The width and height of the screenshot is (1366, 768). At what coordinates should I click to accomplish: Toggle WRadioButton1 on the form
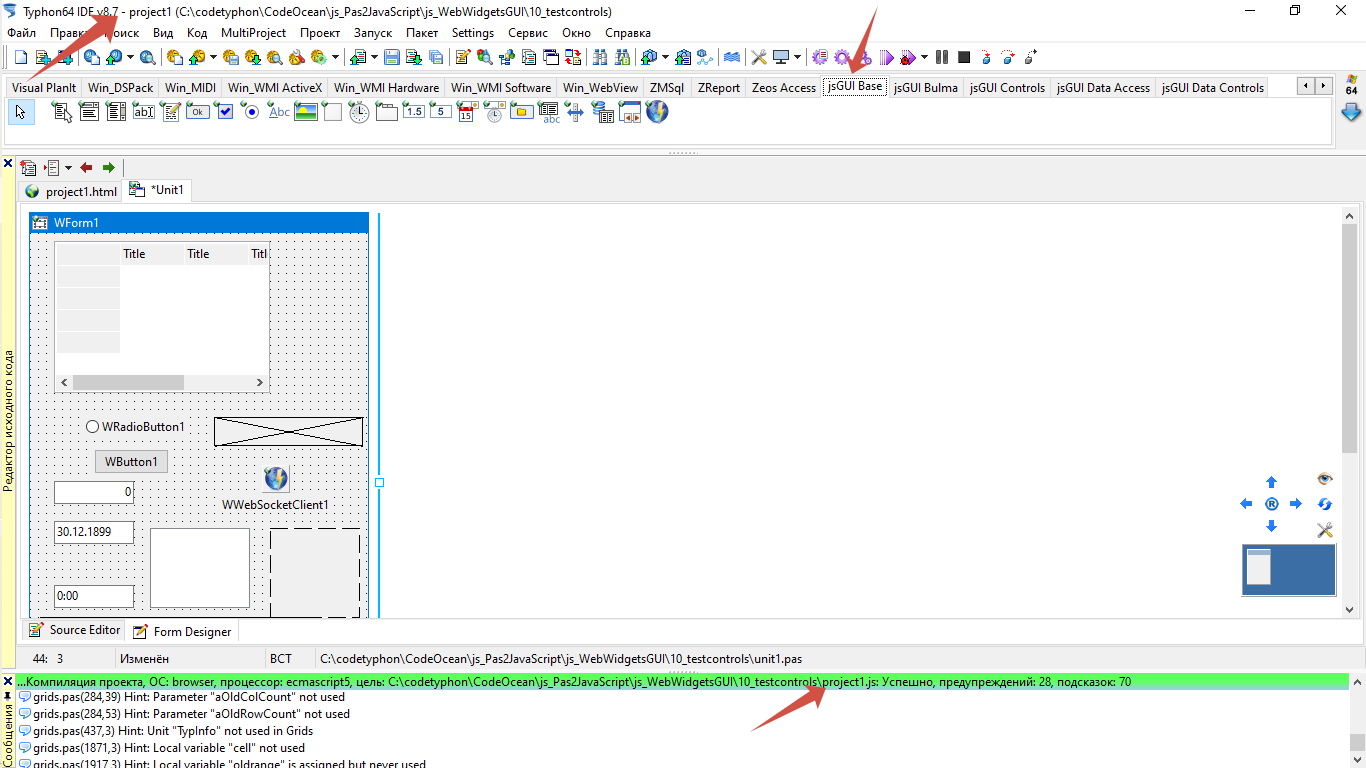(93, 427)
